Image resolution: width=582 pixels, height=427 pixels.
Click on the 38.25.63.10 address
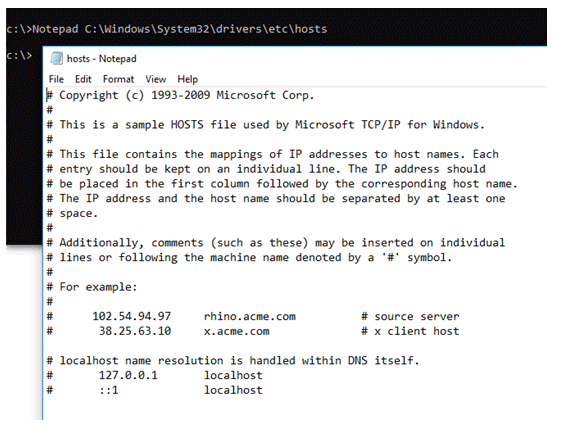(135, 331)
